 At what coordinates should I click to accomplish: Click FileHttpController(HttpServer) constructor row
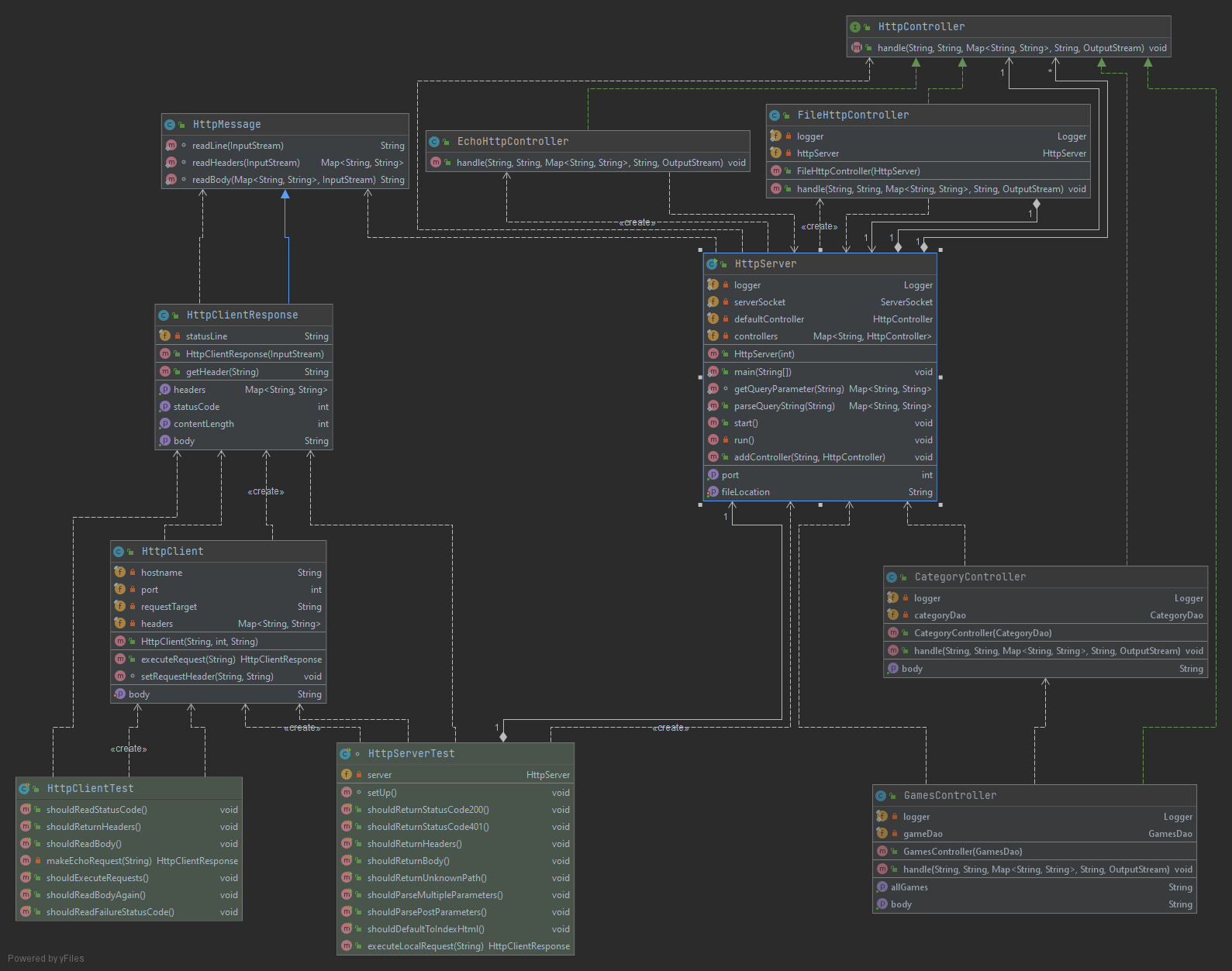click(929, 171)
